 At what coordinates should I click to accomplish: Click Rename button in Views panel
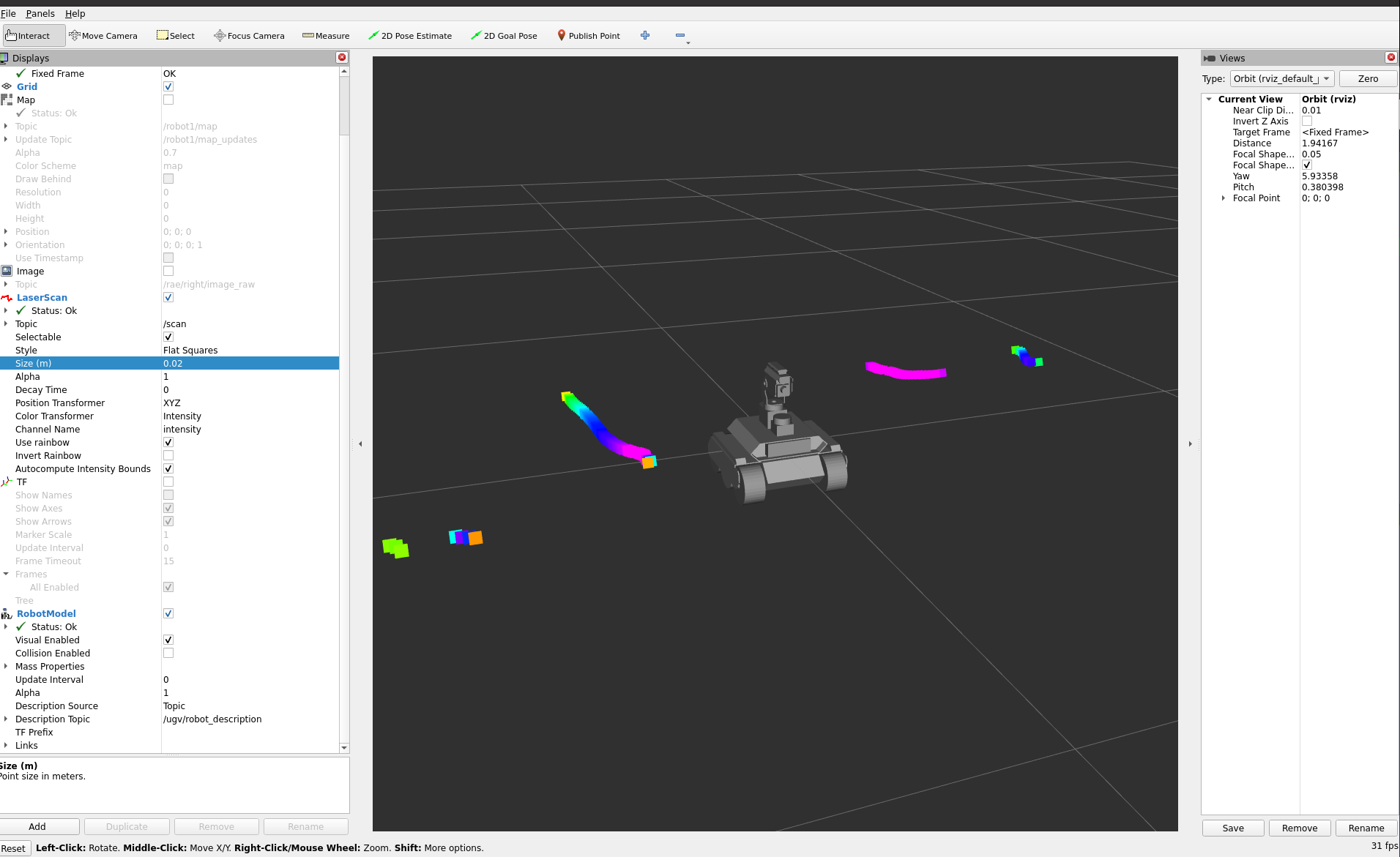(1366, 828)
